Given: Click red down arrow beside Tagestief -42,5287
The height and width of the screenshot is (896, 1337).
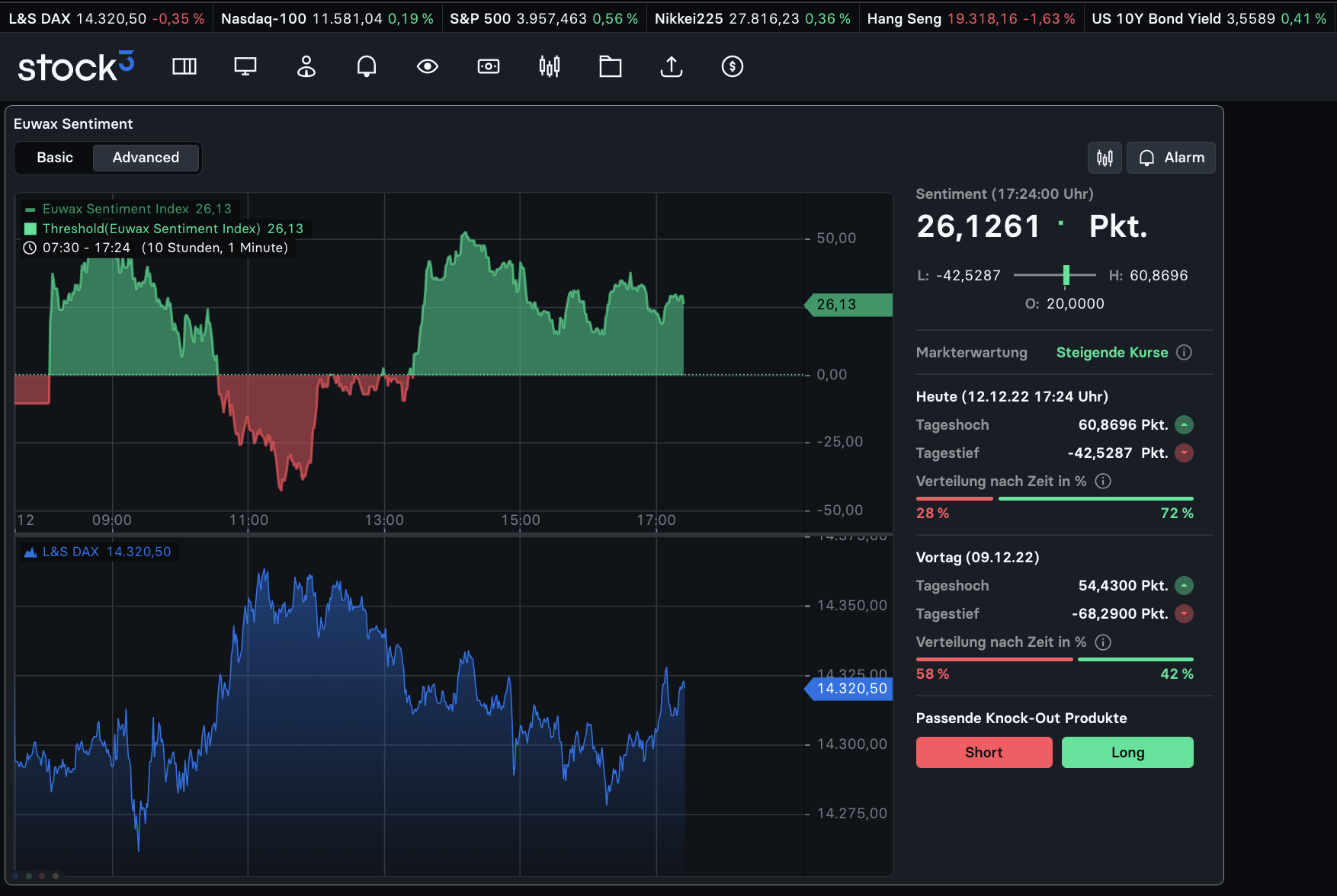Looking at the screenshot, I should pos(1184,453).
